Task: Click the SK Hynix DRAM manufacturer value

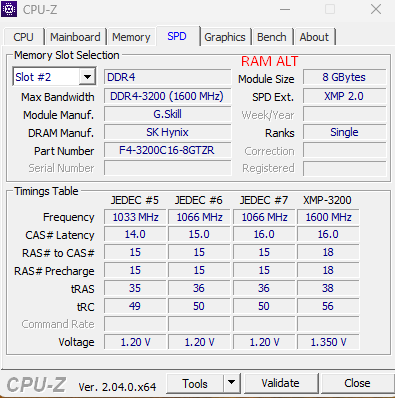Action: point(167,132)
